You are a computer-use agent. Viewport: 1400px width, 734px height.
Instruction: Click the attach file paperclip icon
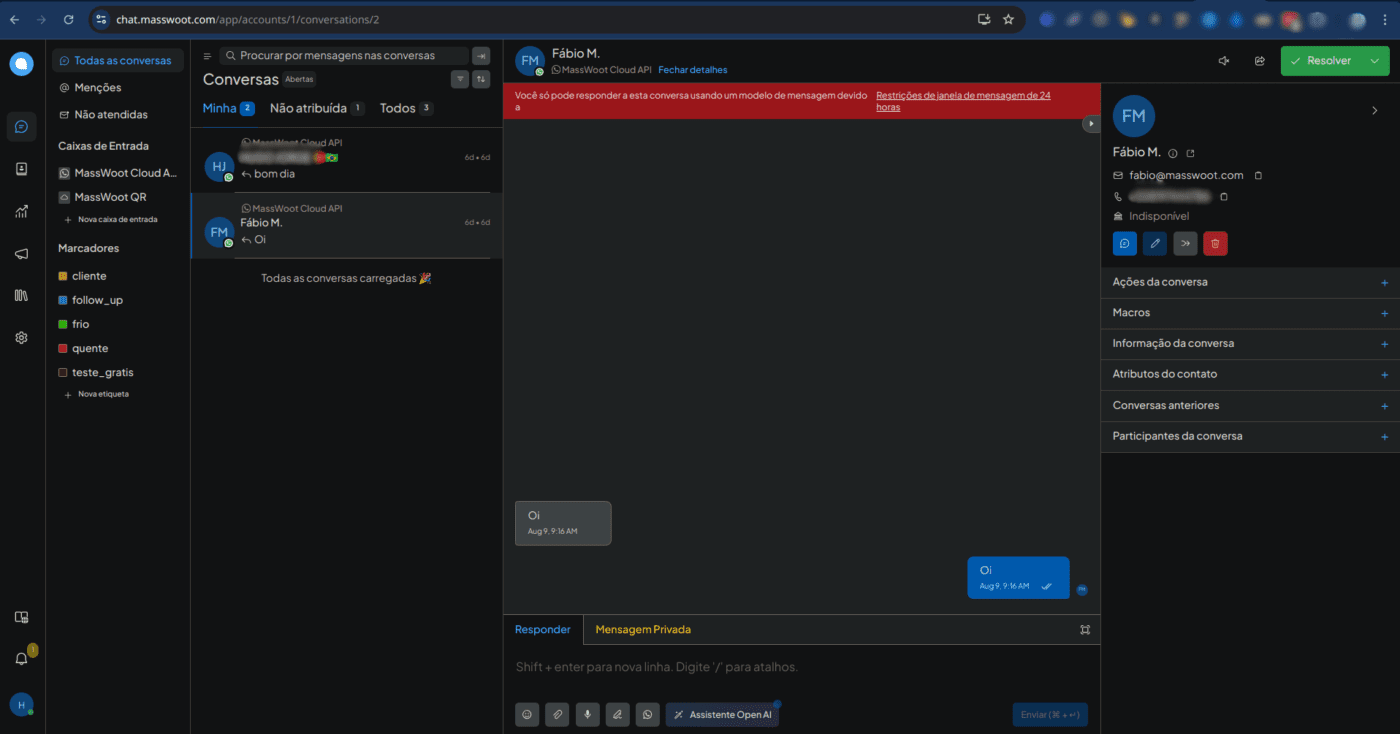[x=557, y=714]
